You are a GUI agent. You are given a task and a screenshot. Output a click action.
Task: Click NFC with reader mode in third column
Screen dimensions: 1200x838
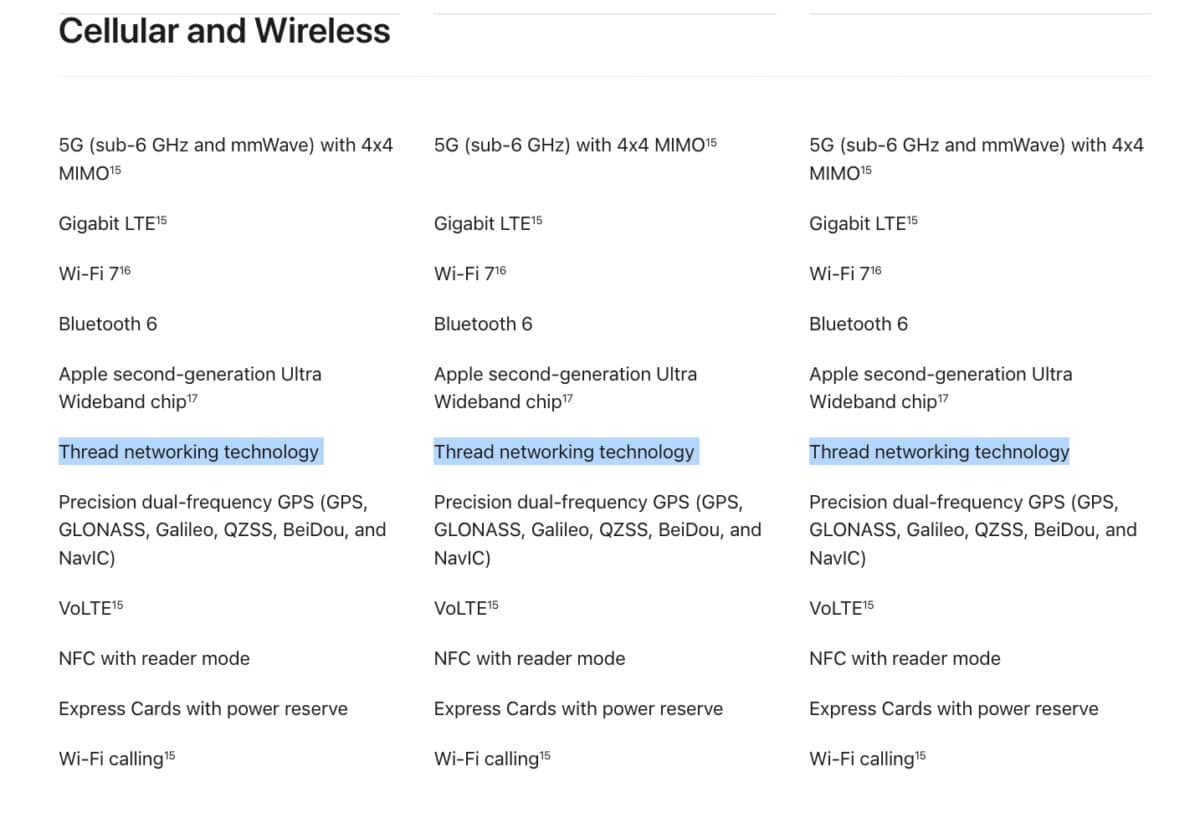(904, 658)
